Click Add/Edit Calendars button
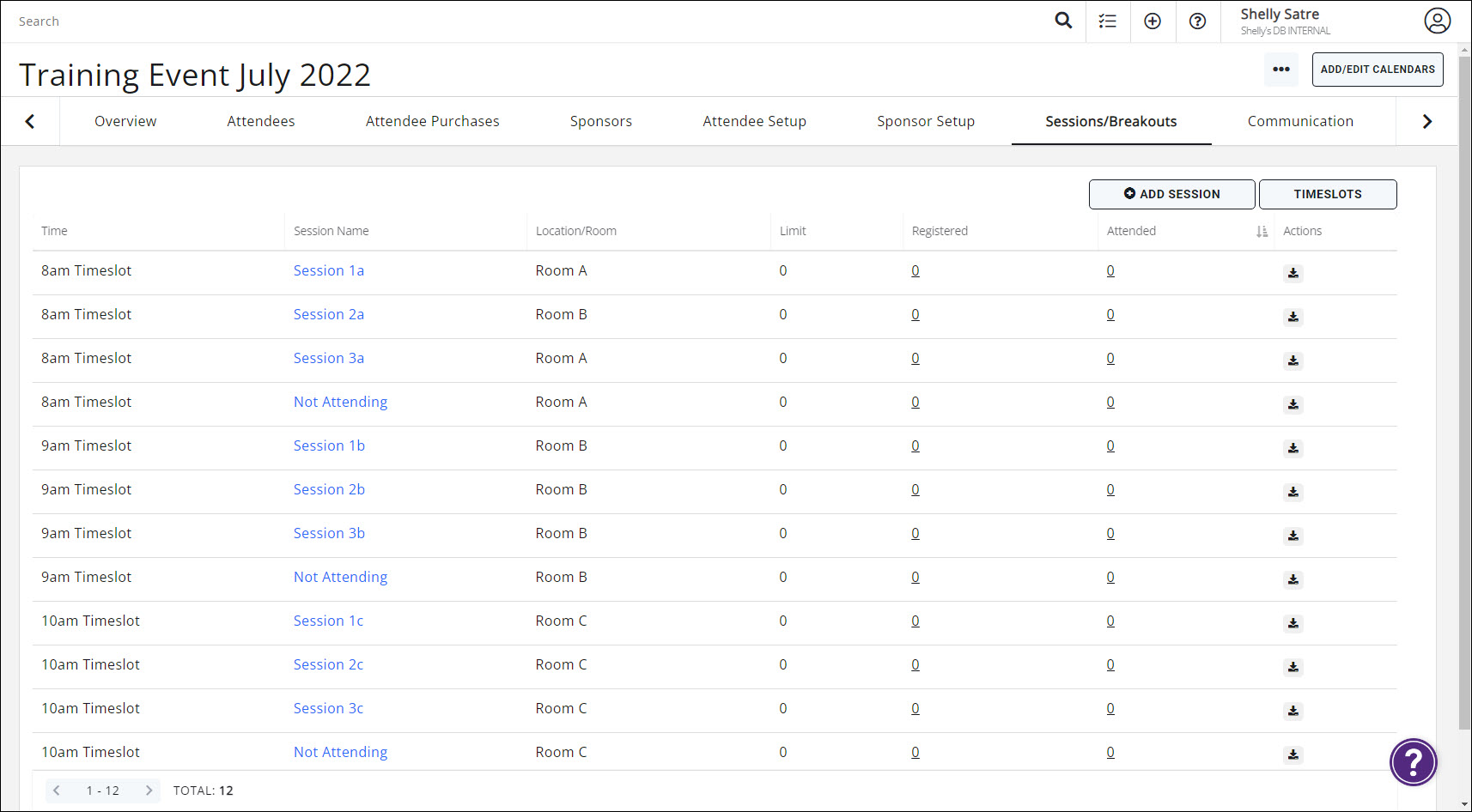The image size is (1472, 812). pos(1377,70)
